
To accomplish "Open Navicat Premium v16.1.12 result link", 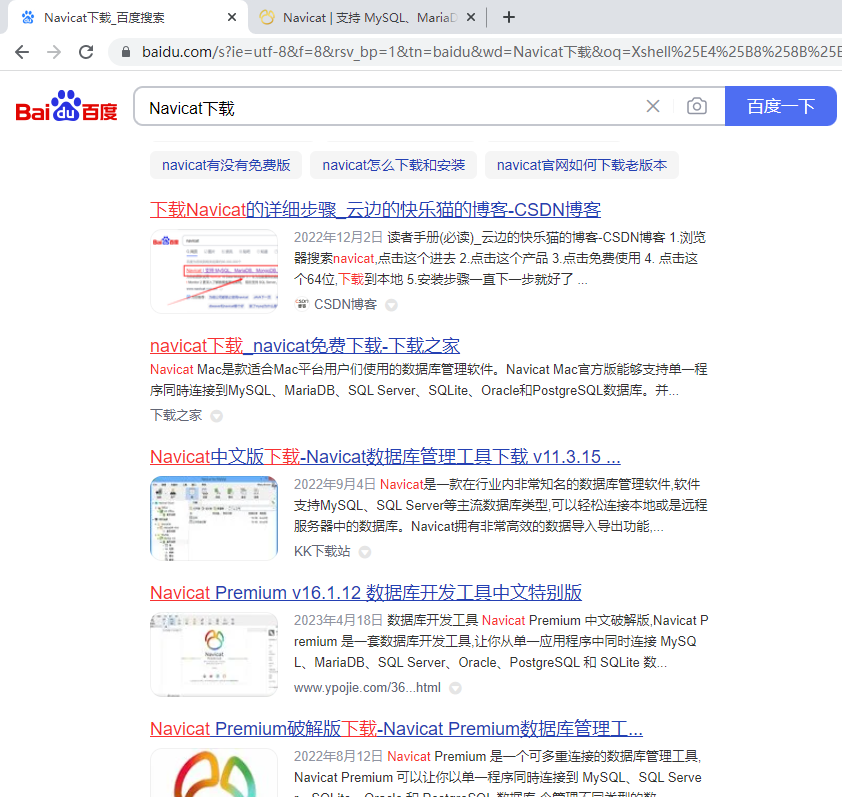I will click(x=366, y=592).
